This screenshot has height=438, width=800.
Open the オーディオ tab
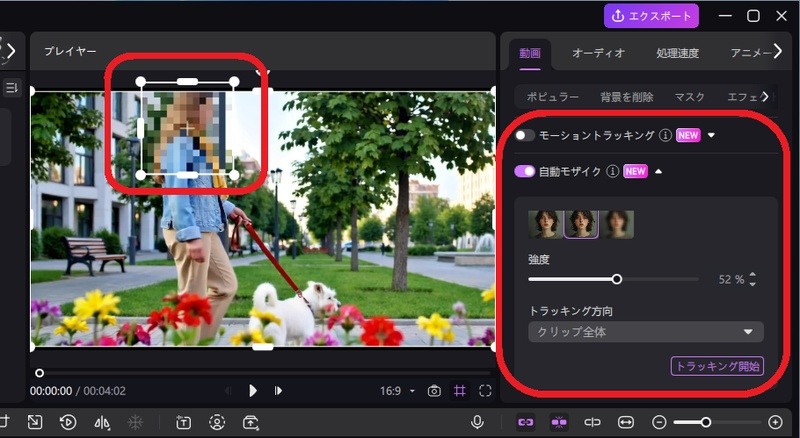coord(598,53)
